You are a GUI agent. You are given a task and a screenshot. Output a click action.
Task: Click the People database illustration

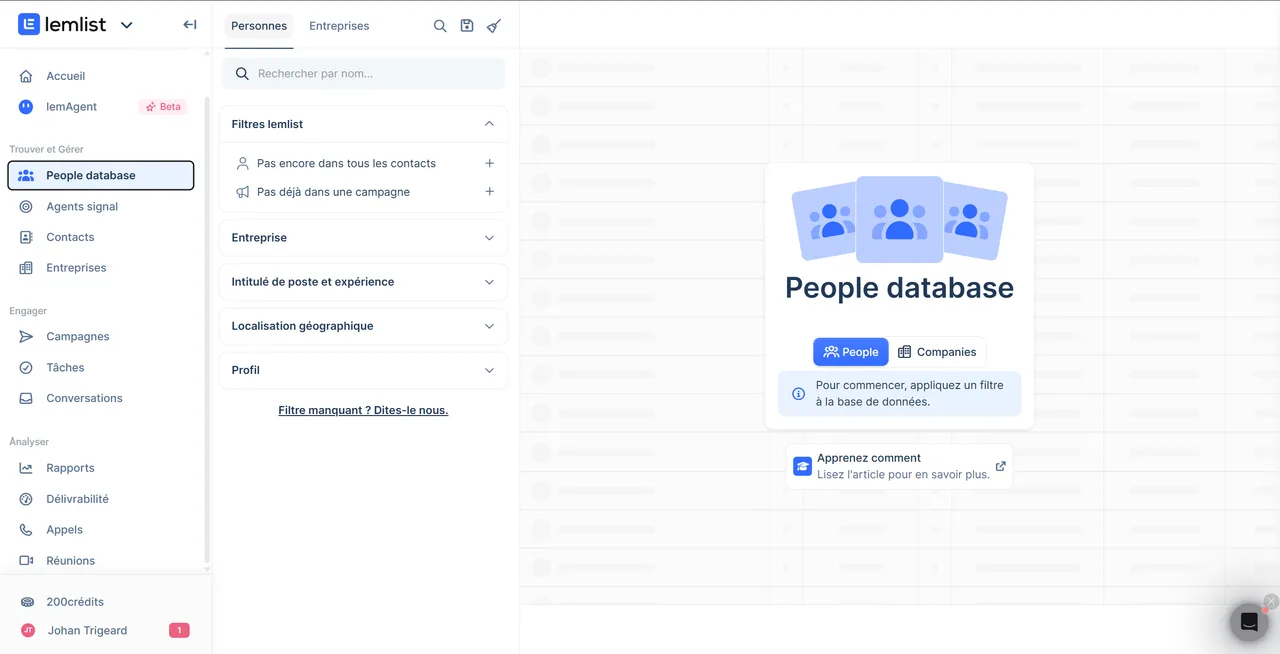coord(900,220)
